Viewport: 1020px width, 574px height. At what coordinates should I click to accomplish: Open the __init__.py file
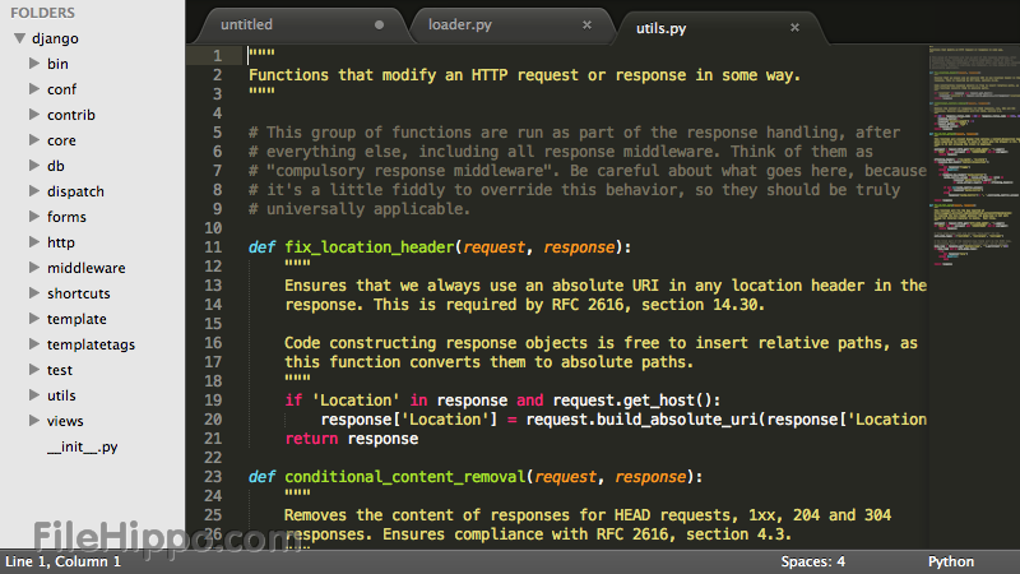82,447
